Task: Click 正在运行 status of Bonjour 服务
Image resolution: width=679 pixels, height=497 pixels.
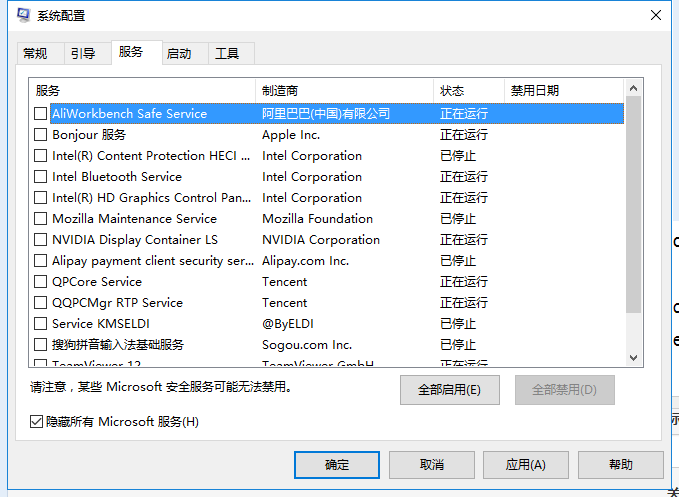Action: [x=464, y=135]
